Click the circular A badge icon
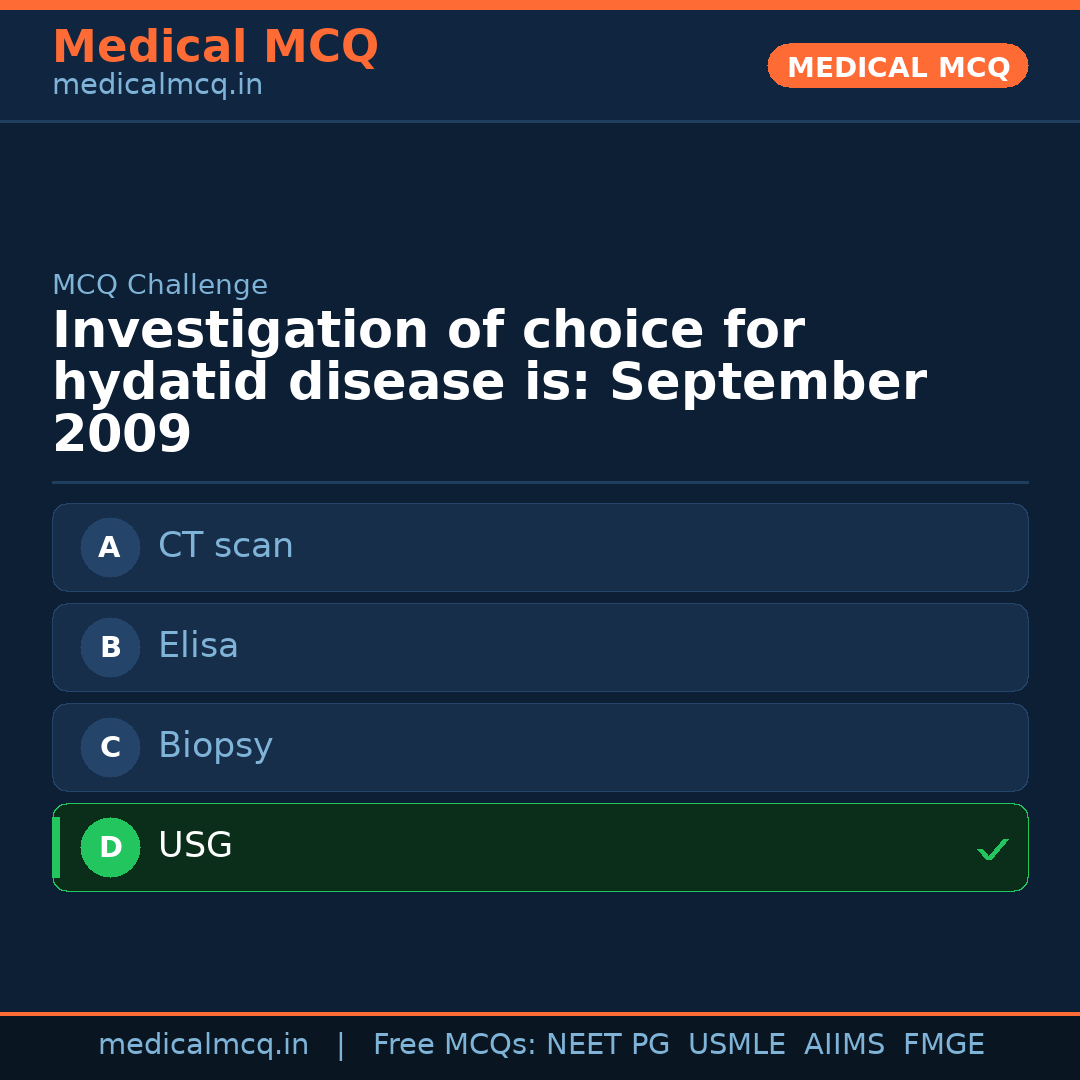1080x1080 pixels. [x=110, y=547]
